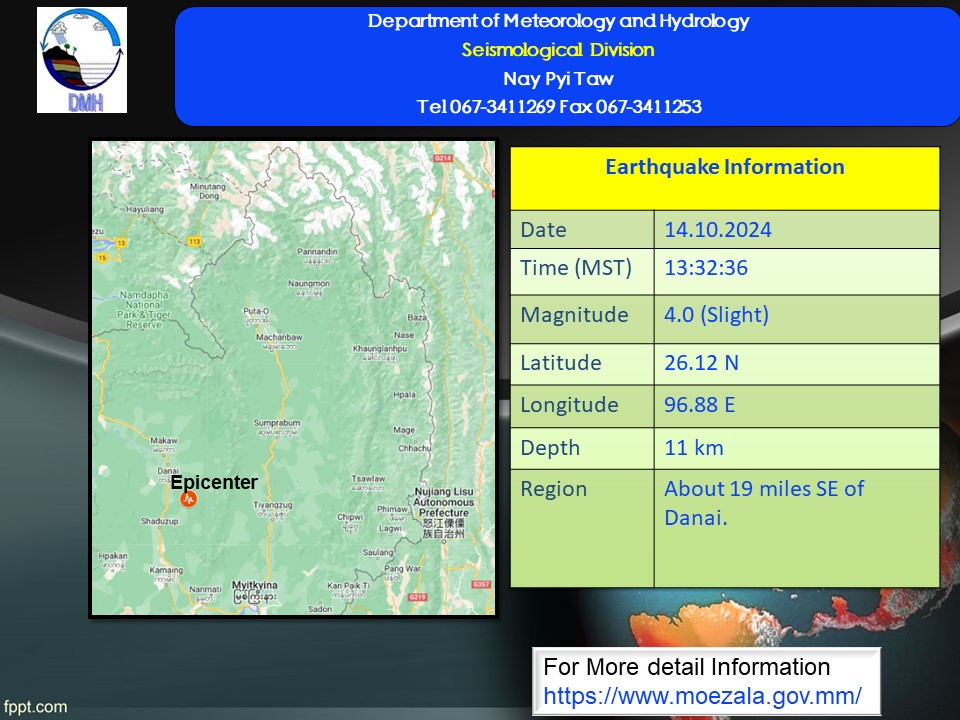Screen dimensions: 960x720
Task: Click the Seismological Division heading
Action: coord(558,50)
